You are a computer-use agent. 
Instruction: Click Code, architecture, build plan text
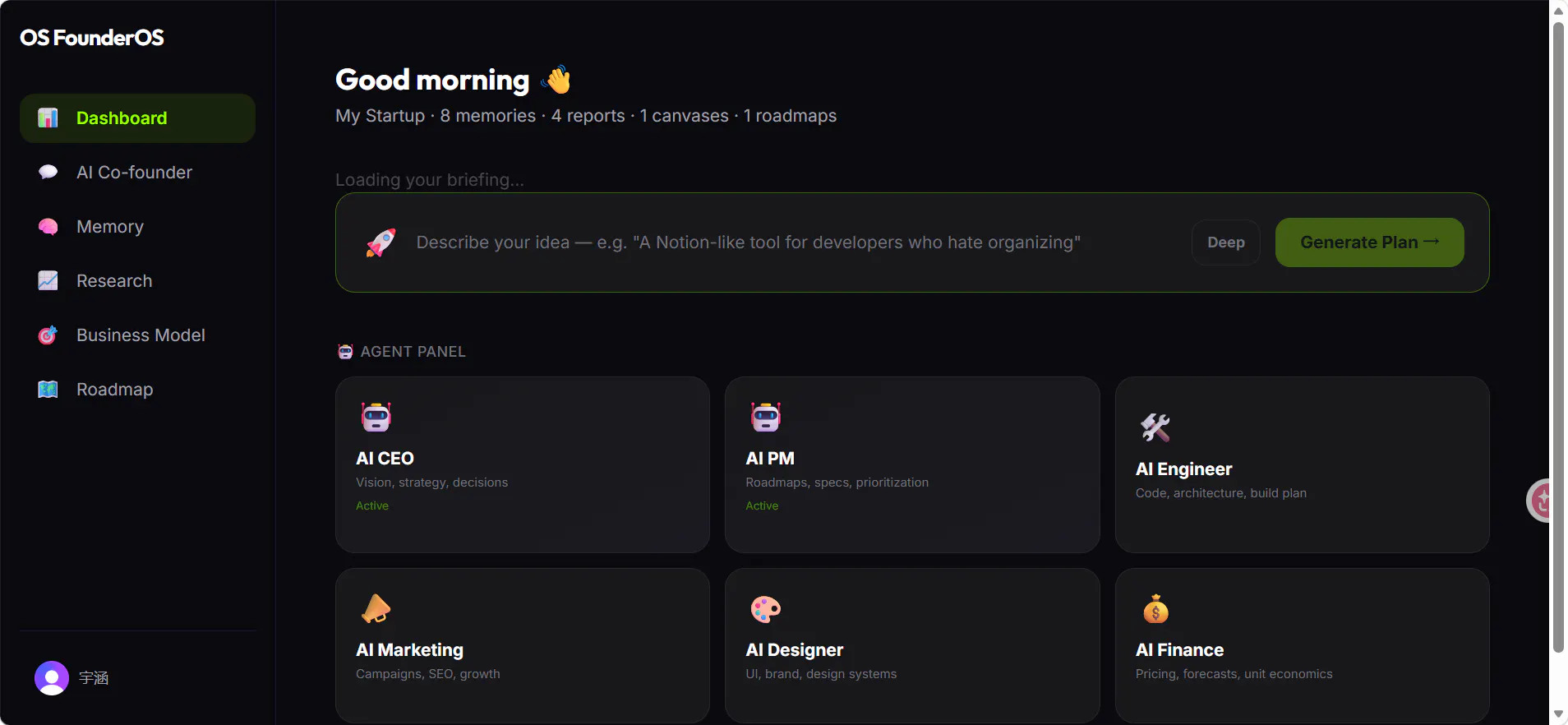point(1220,493)
